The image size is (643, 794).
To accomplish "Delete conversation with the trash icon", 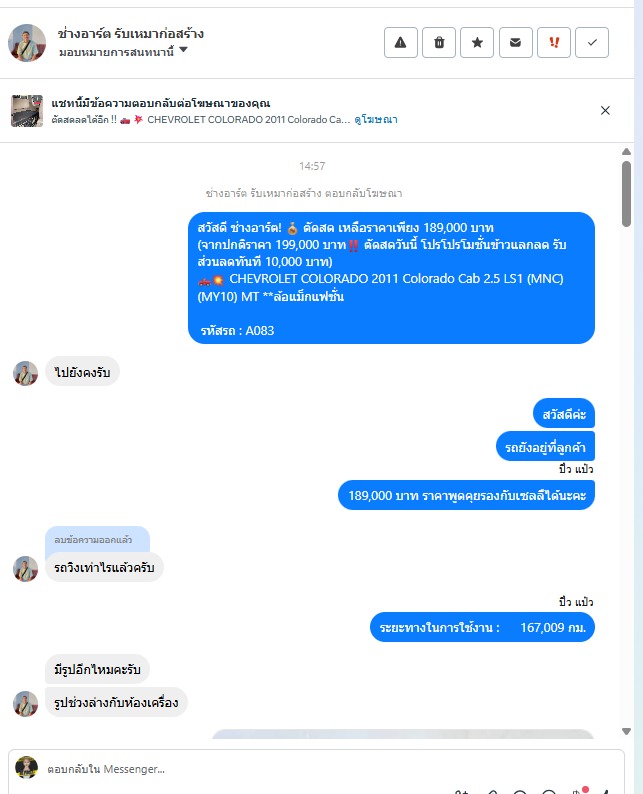I will tap(439, 43).
